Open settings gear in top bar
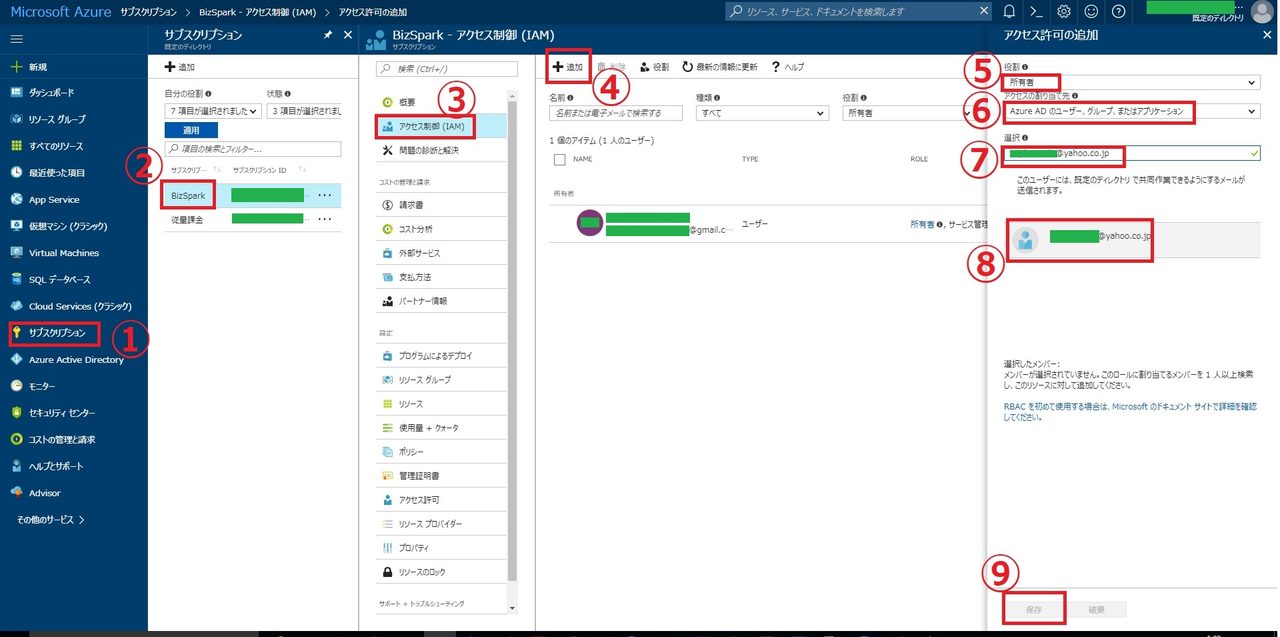The height and width of the screenshot is (637, 1280). pyautogui.click(x=1064, y=11)
